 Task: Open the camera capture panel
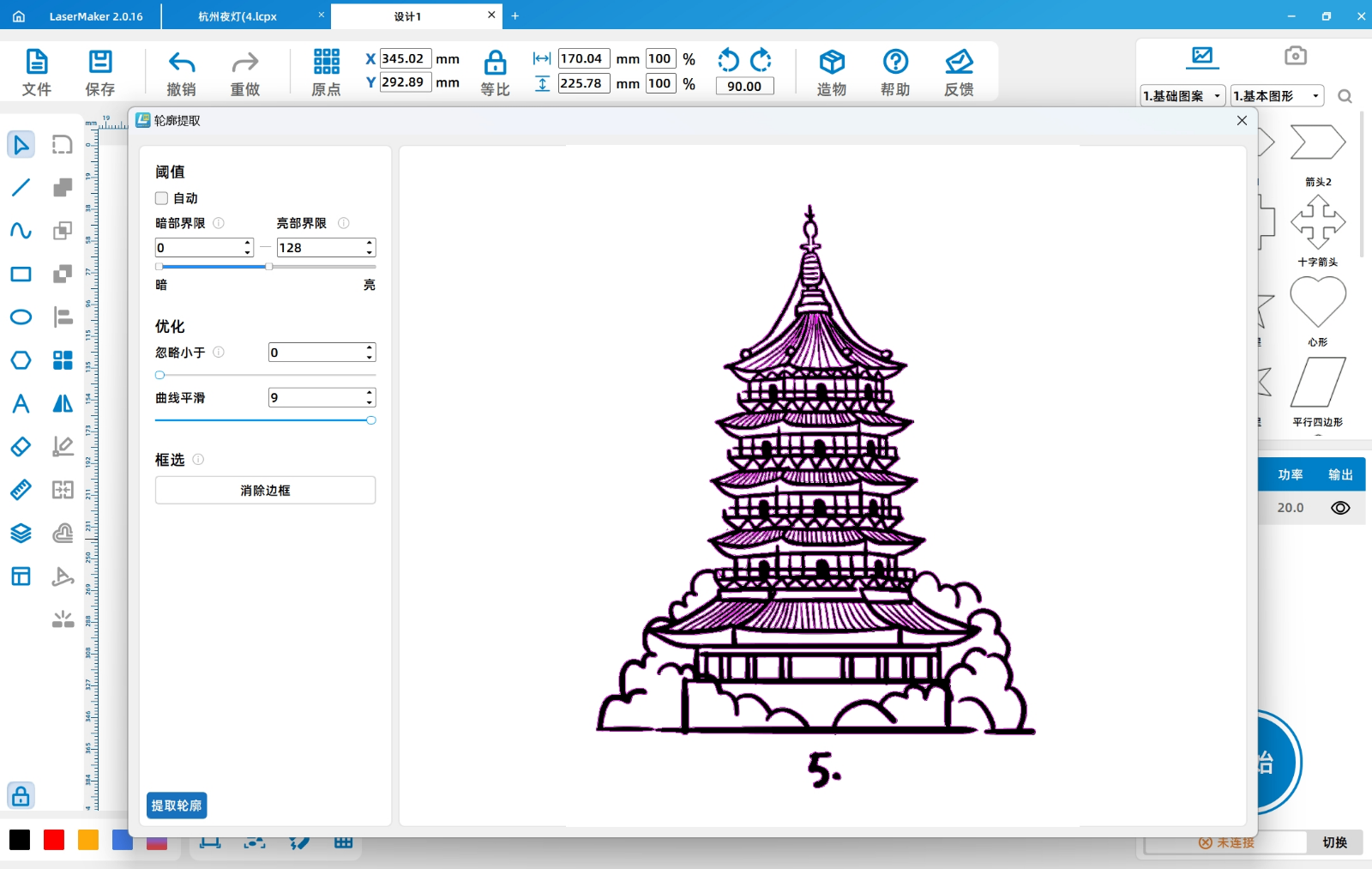click(1295, 54)
